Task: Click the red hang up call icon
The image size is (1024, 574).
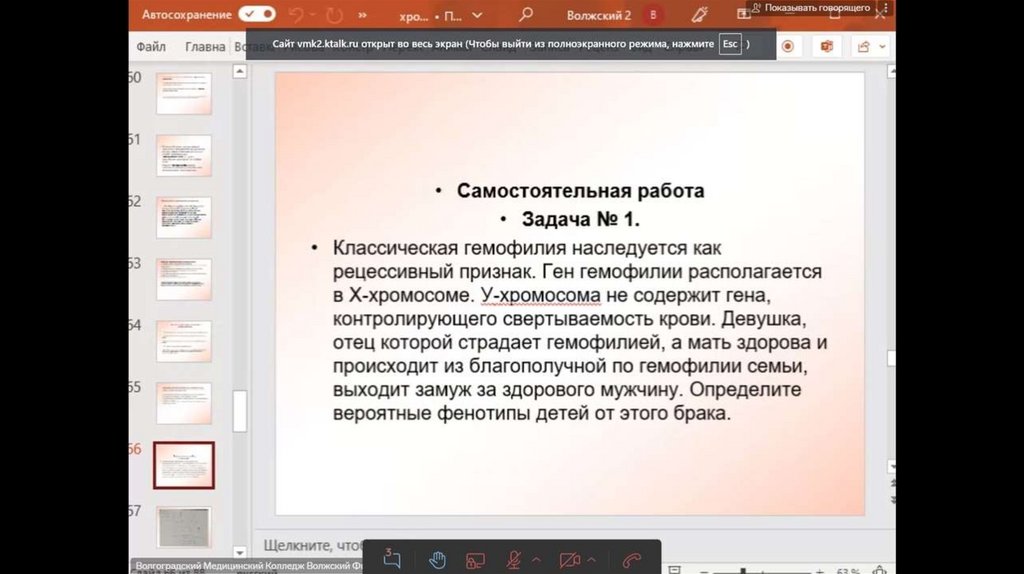Action: pos(631,560)
